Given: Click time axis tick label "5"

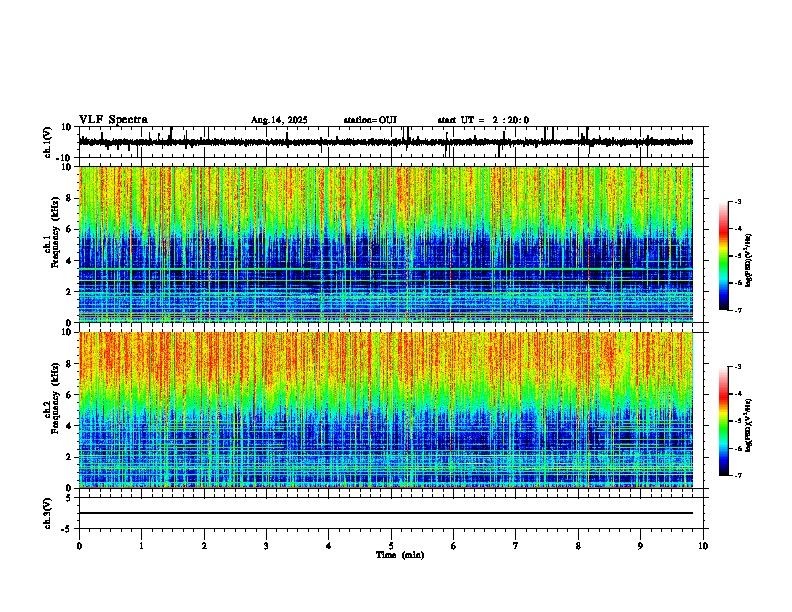Looking at the screenshot, I should (391, 546).
